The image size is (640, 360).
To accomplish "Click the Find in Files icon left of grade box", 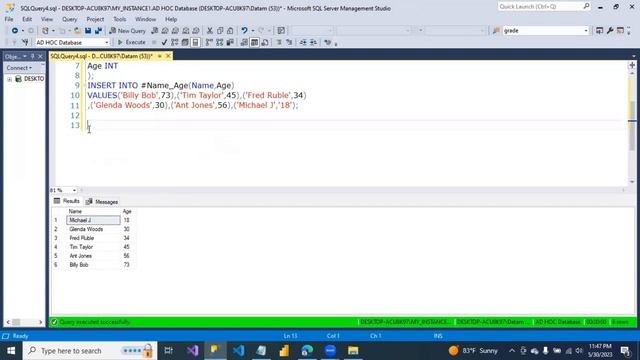I will pos(496,31).
